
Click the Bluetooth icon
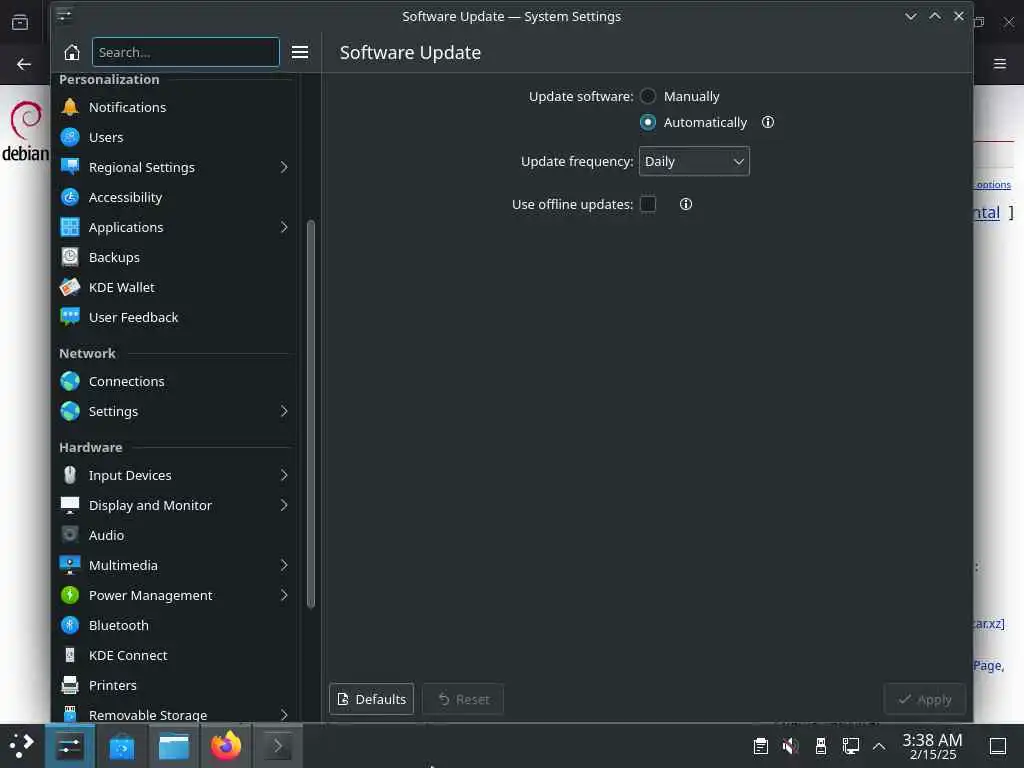[70, 626]
